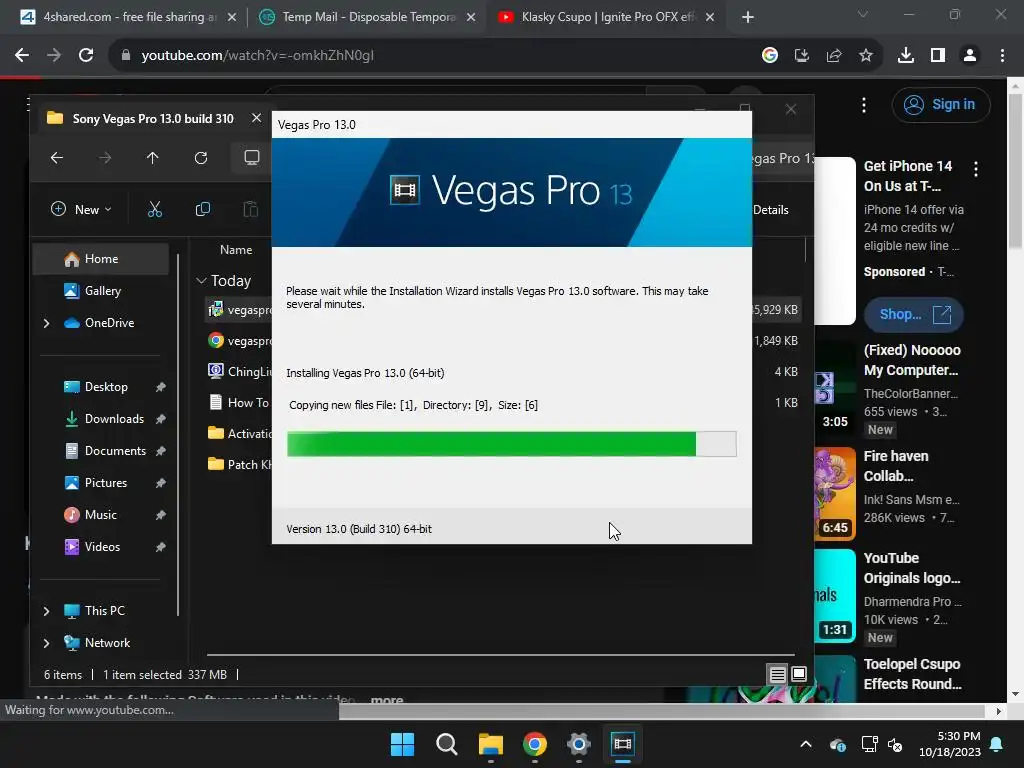The width and height of the screenshot is (1024, 768).
Task: Click the Google account icon in address bar
Action: (x=770, y=56)
